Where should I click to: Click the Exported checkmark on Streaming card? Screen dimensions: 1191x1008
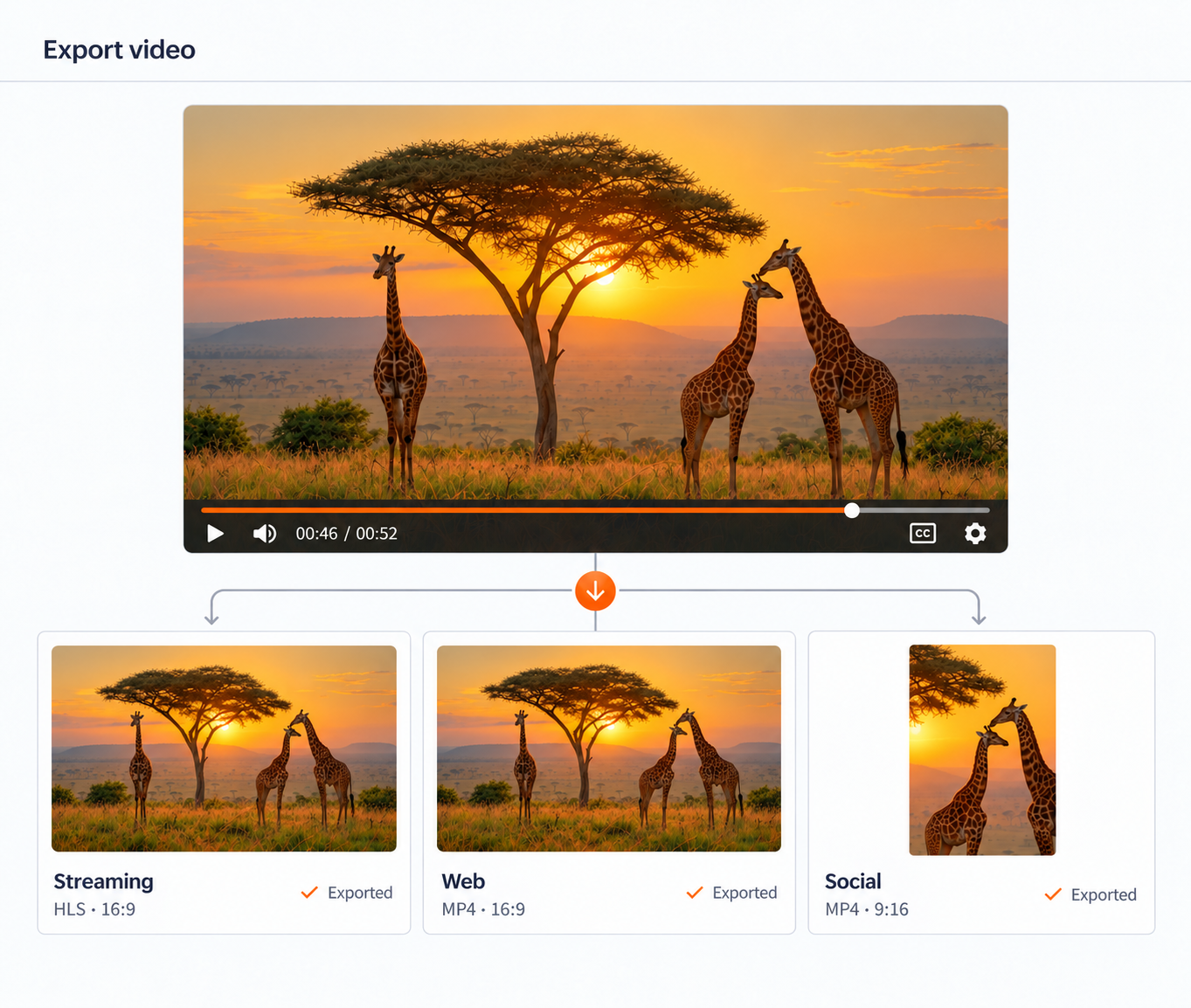309,892
